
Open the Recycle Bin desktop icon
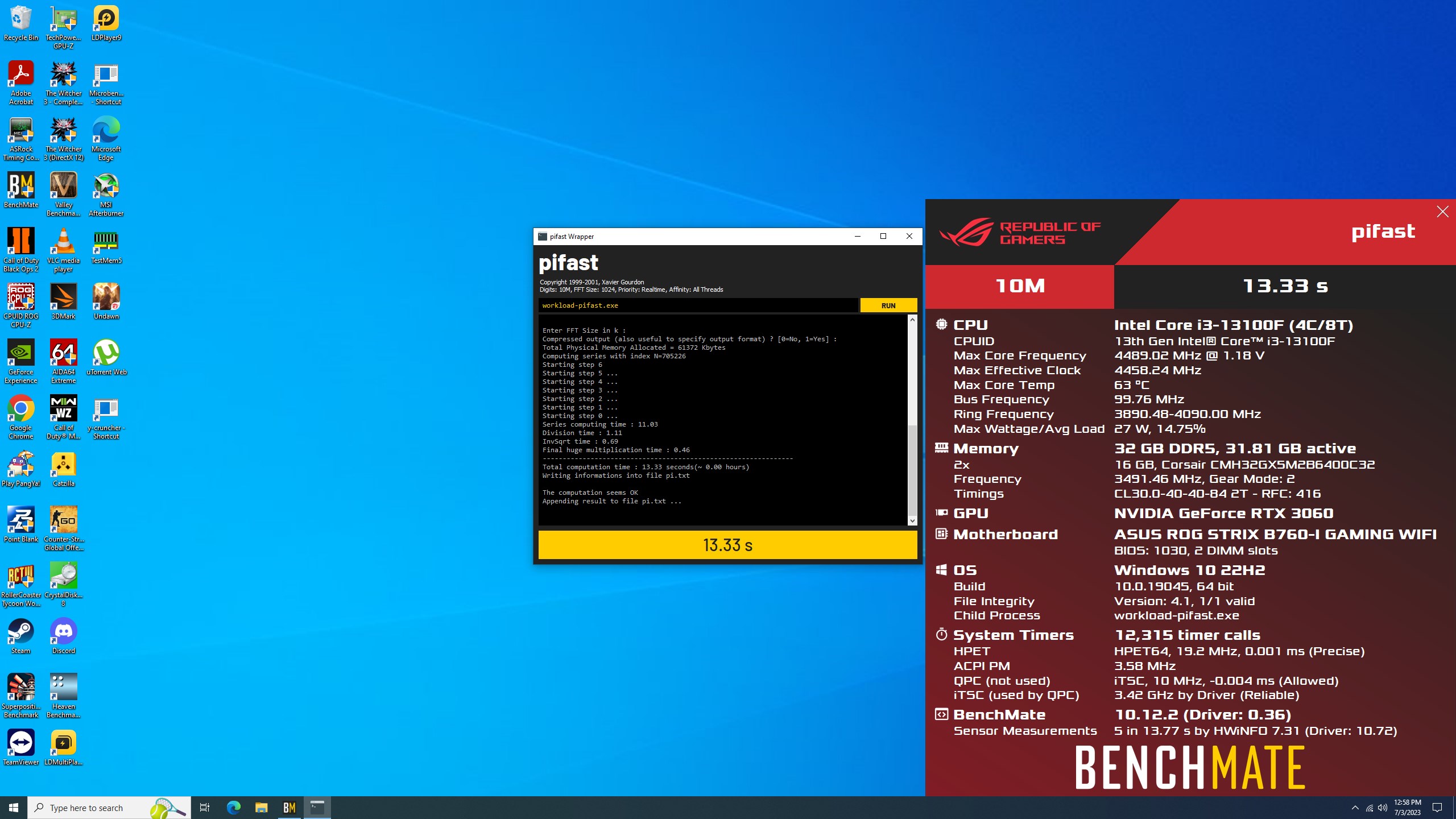click(21, 24)
